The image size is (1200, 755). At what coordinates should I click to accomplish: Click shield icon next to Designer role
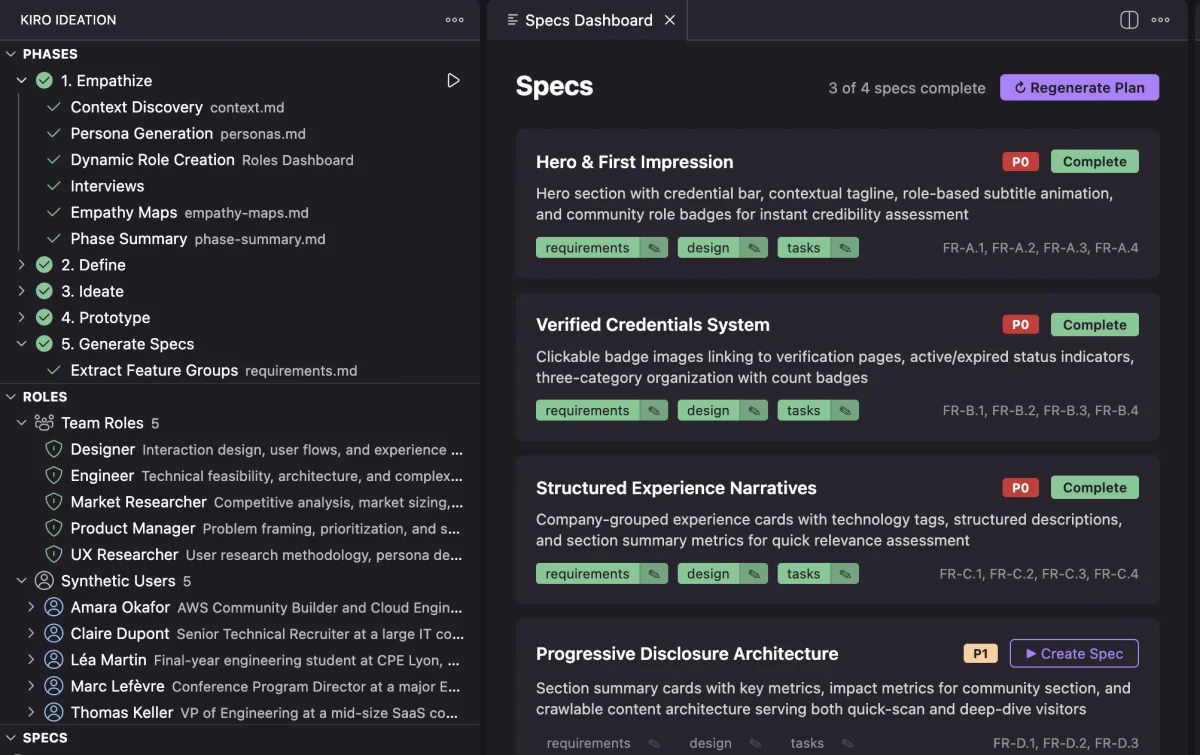click(54, 449)
